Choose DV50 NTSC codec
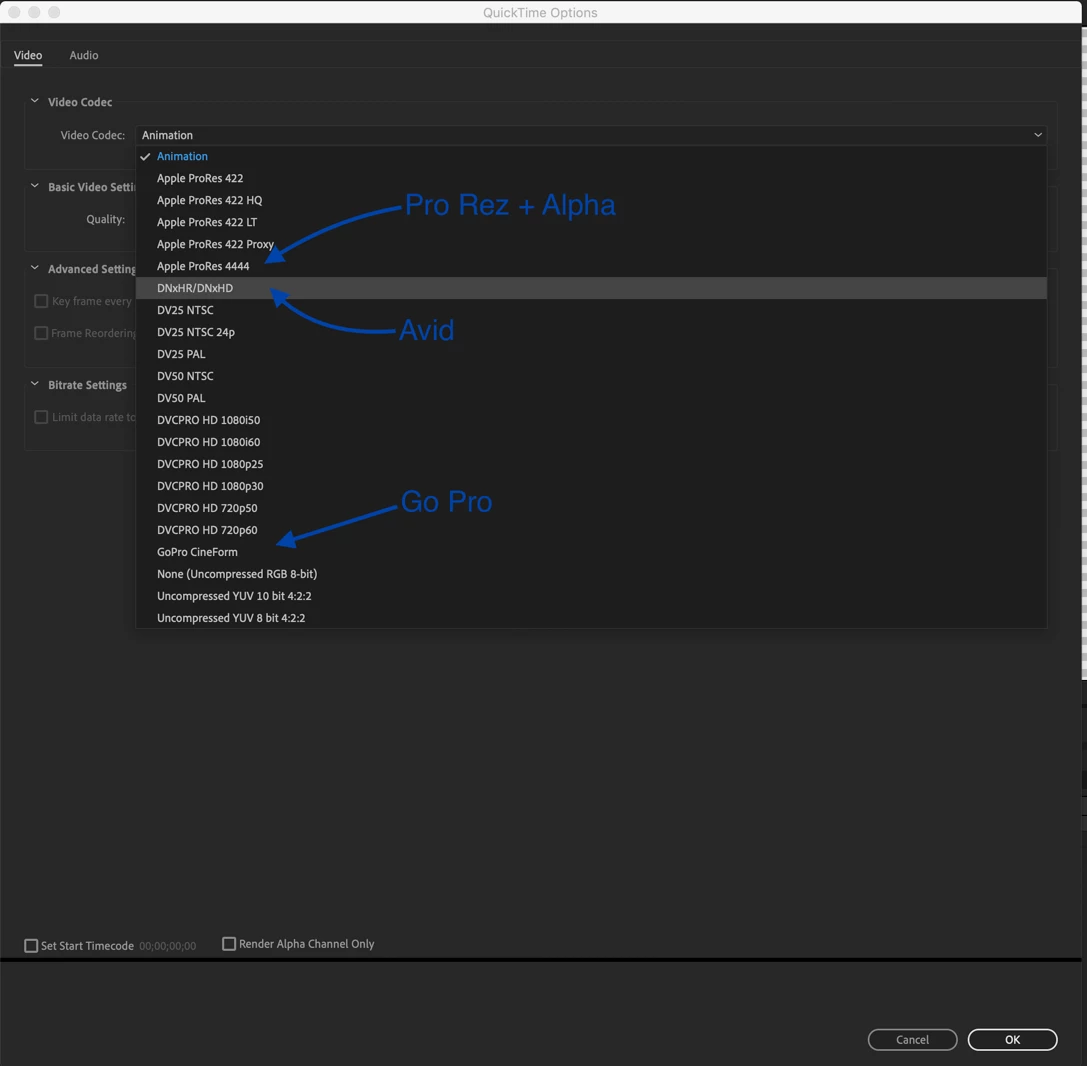 591,376
